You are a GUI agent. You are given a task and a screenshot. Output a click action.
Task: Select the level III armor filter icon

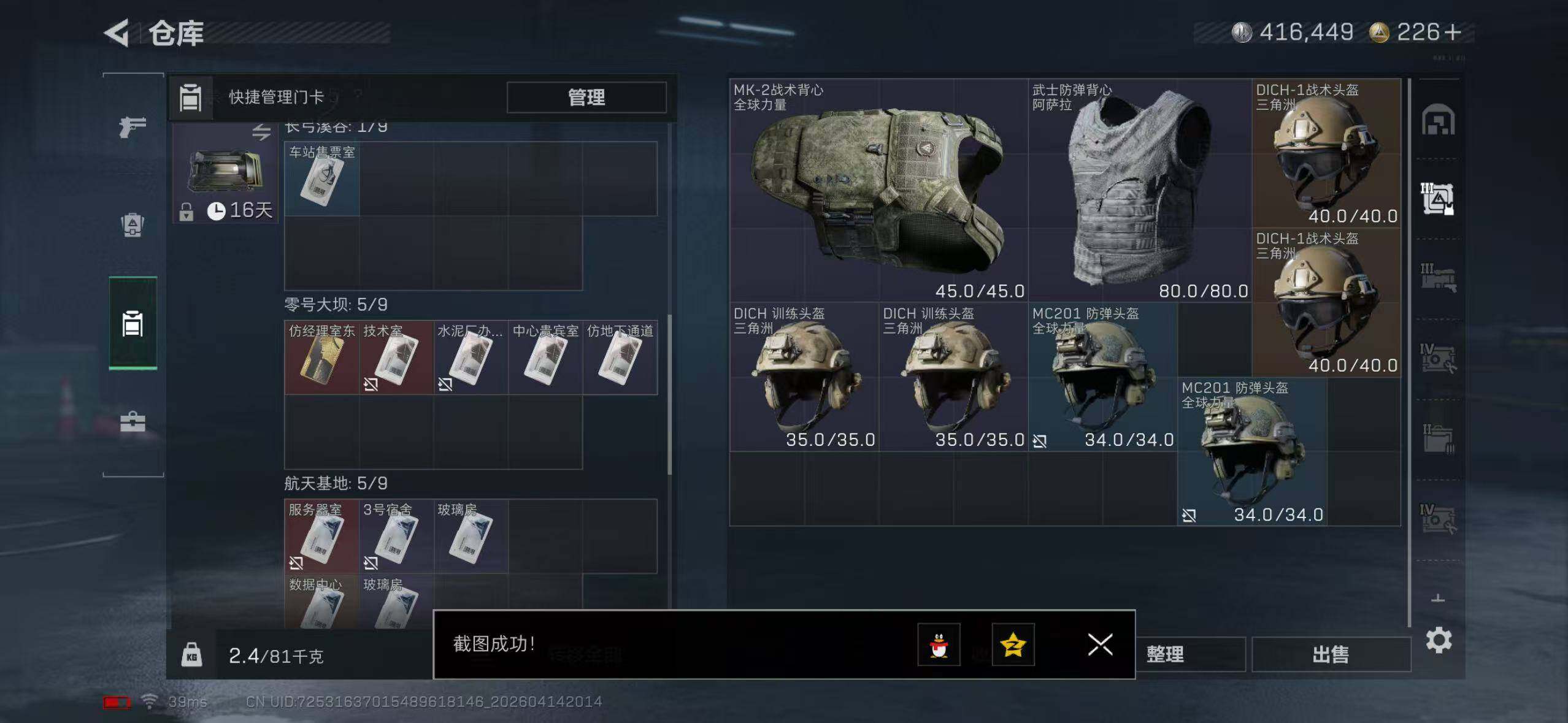[x=1437, y=199]
